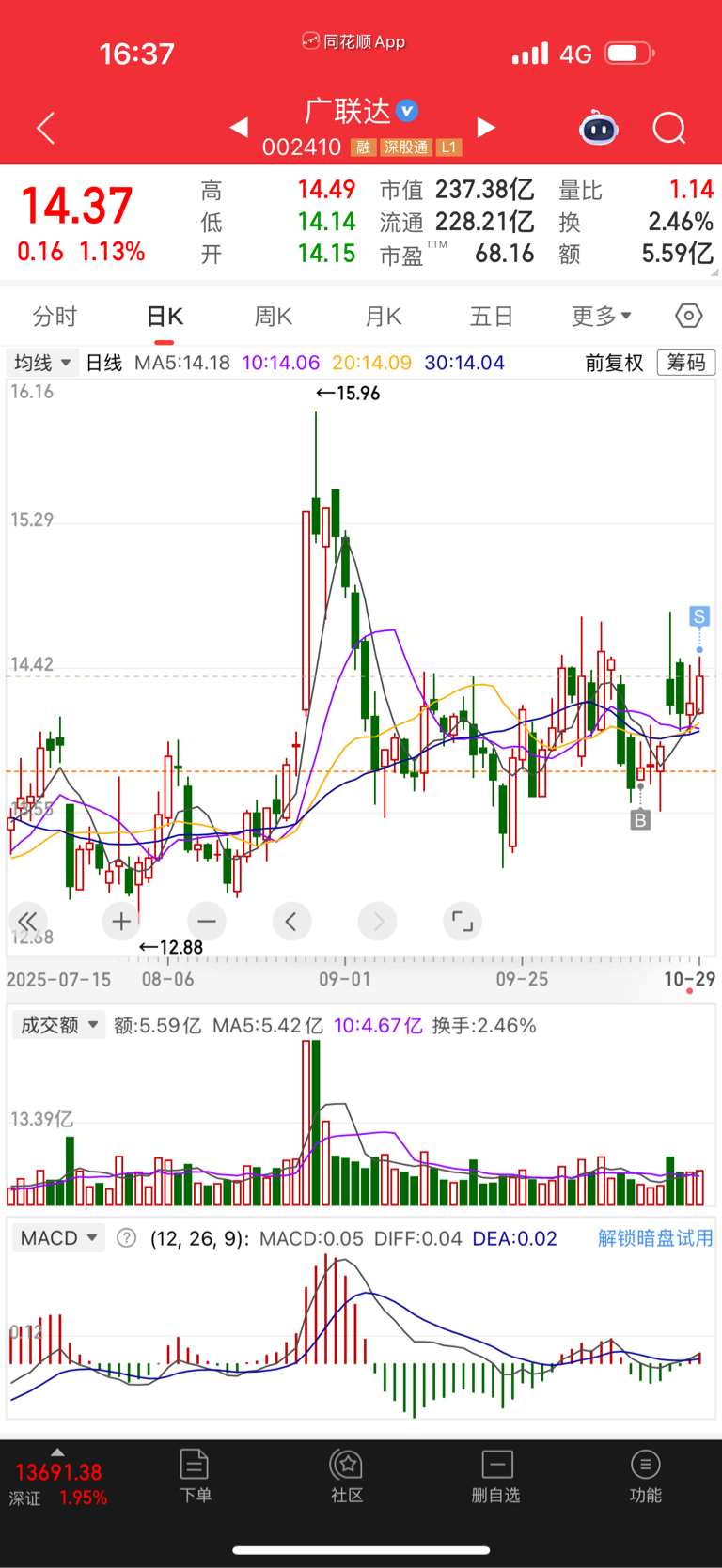Tap the 融 margin tag
The image size is (722, 1568).
pos(363,147)
